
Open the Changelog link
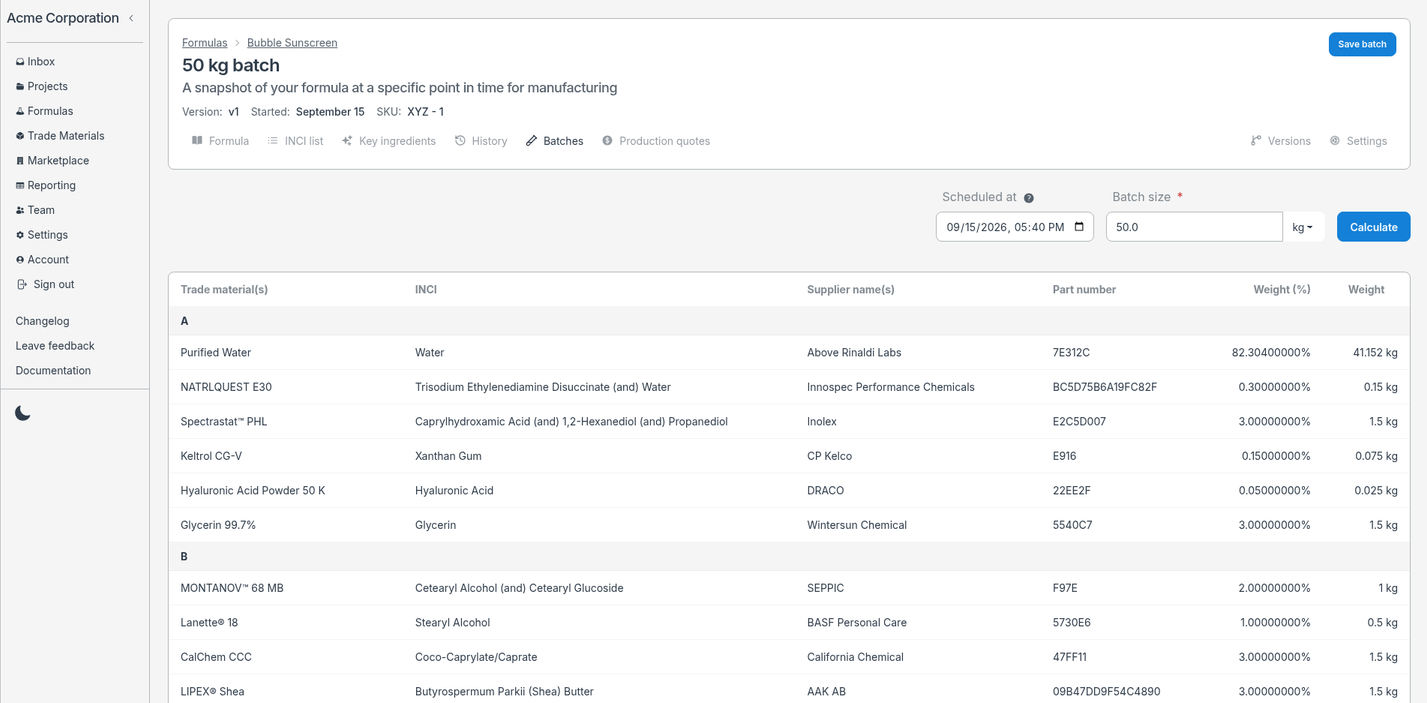[x=43, y=321]
